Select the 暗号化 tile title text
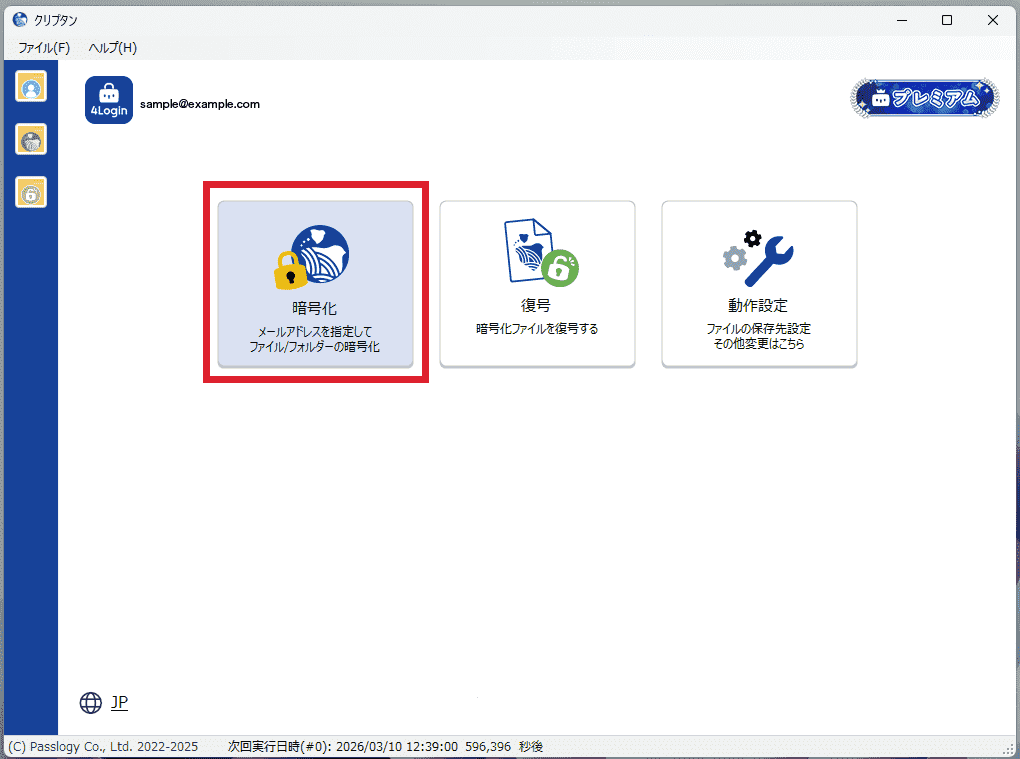The image size is (1020, 759). [314, 309]
